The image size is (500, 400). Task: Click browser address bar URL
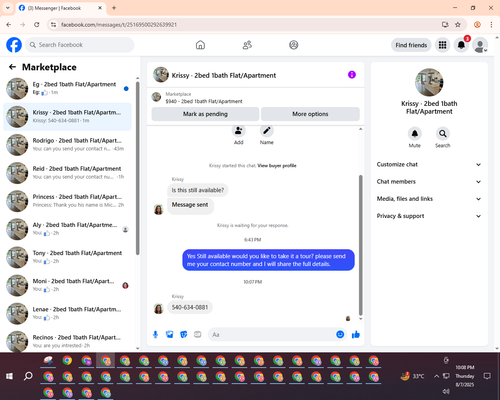click(119, 25)
